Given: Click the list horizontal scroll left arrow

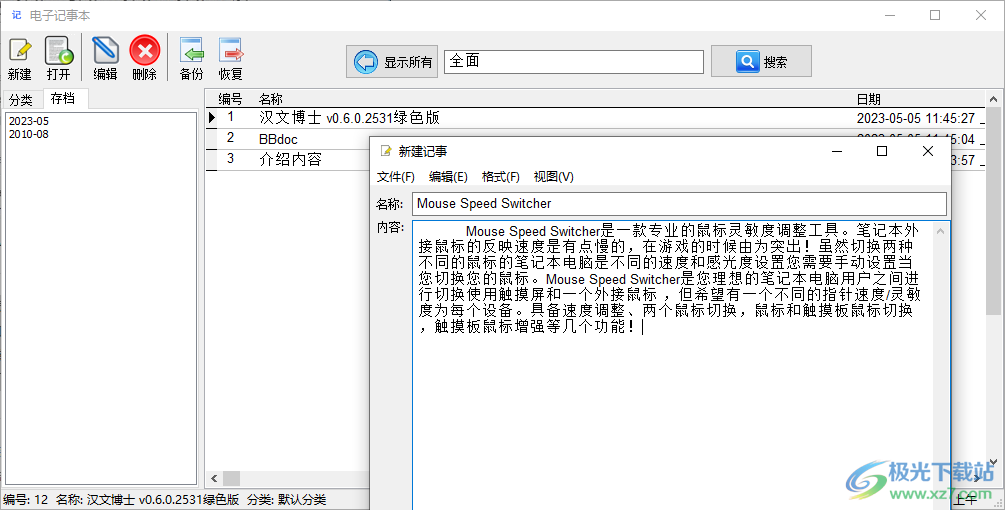Looking at the screenshot, I should [x=214, y=478].
